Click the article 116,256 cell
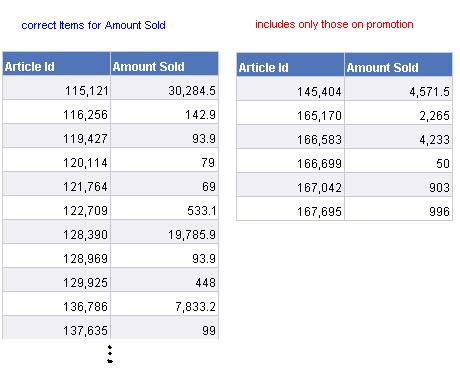 coord(56,112)
